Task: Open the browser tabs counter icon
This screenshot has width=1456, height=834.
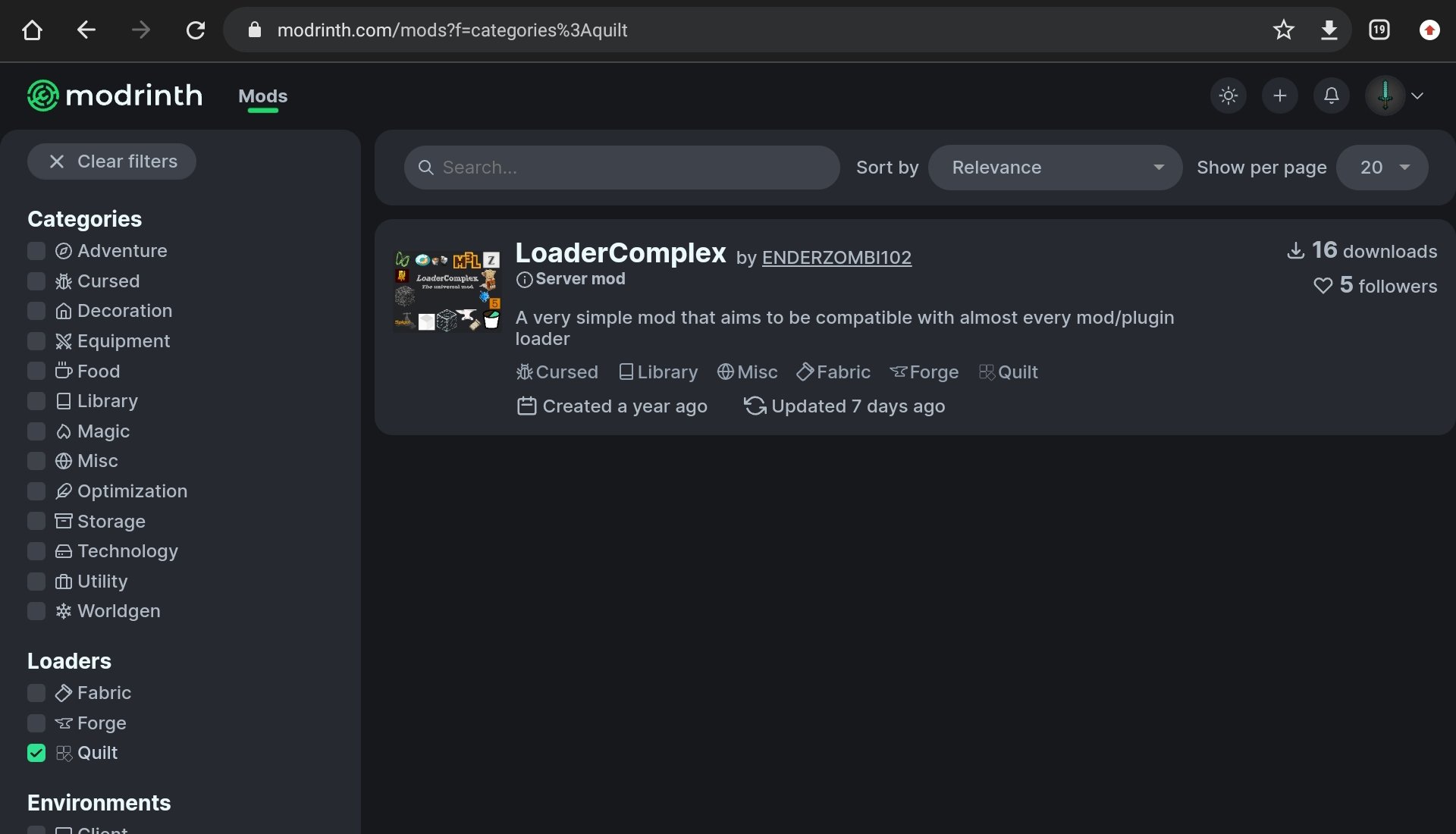Action: click(x=1379, y=30)
